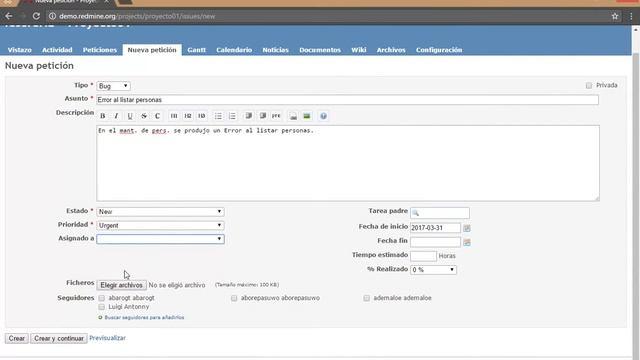Screen dimensions: 640x360
Task: Insert Heading 1 with H1 button
Action: click(174, 116)
